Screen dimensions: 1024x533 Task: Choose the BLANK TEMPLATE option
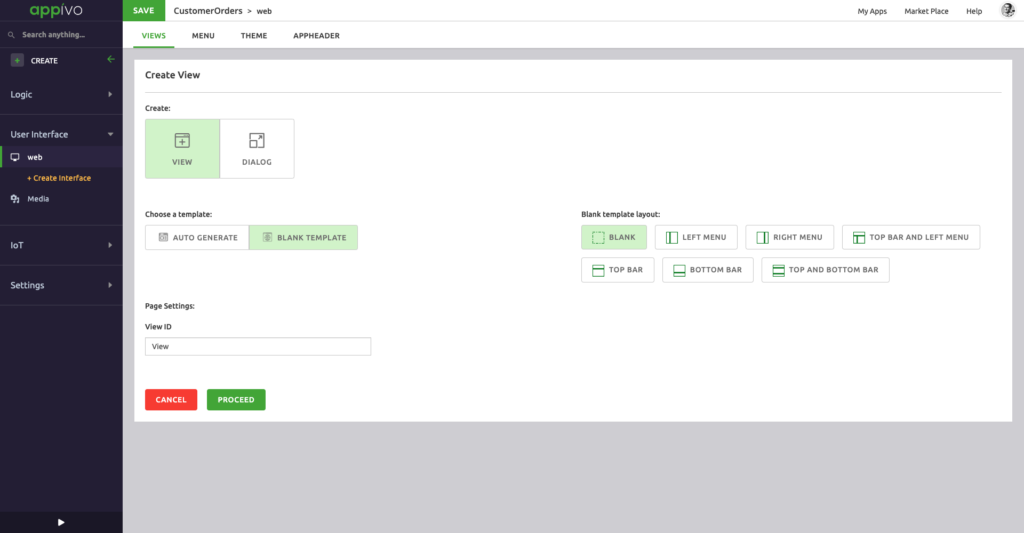pyautogui.click(x=304, y=237)
